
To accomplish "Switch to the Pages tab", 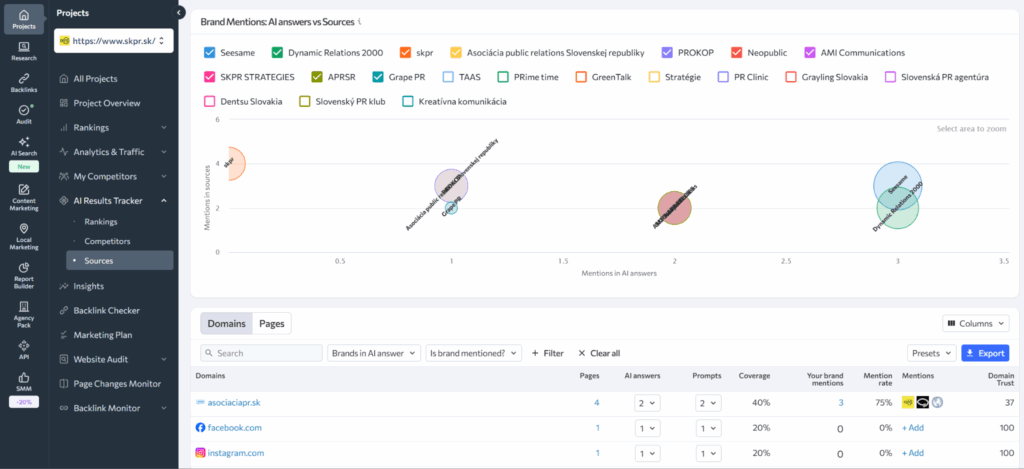I will click(x=272, y=323).
